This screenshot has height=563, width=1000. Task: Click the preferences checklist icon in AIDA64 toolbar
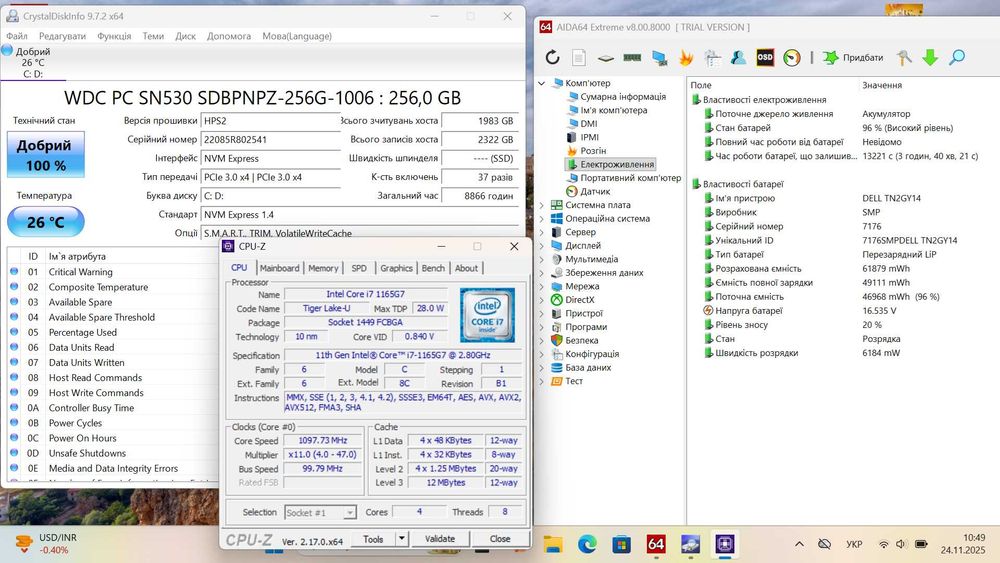tap(712, 58)
